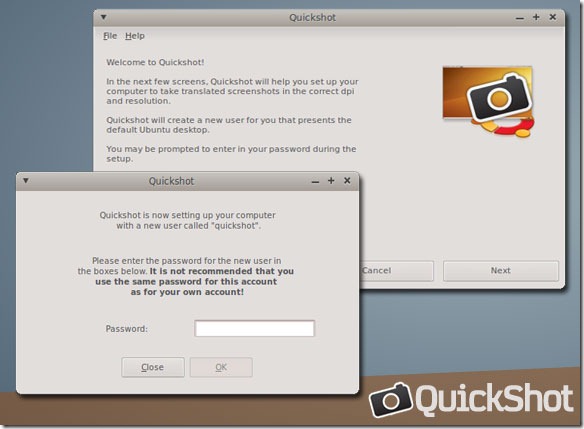Click the "Welcome to Quickshot!" text
584x429 pixels.
[x=155, y=63]
